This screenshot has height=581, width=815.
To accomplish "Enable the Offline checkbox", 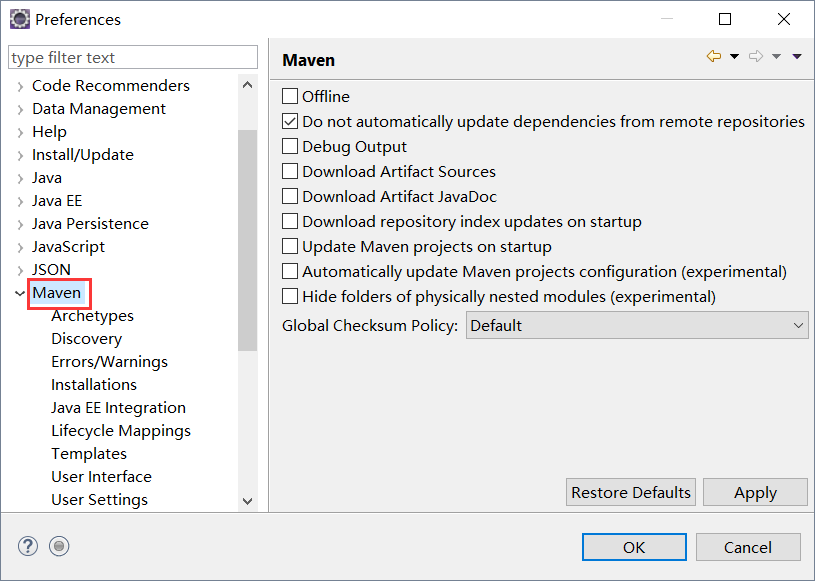I will [290, 97].
